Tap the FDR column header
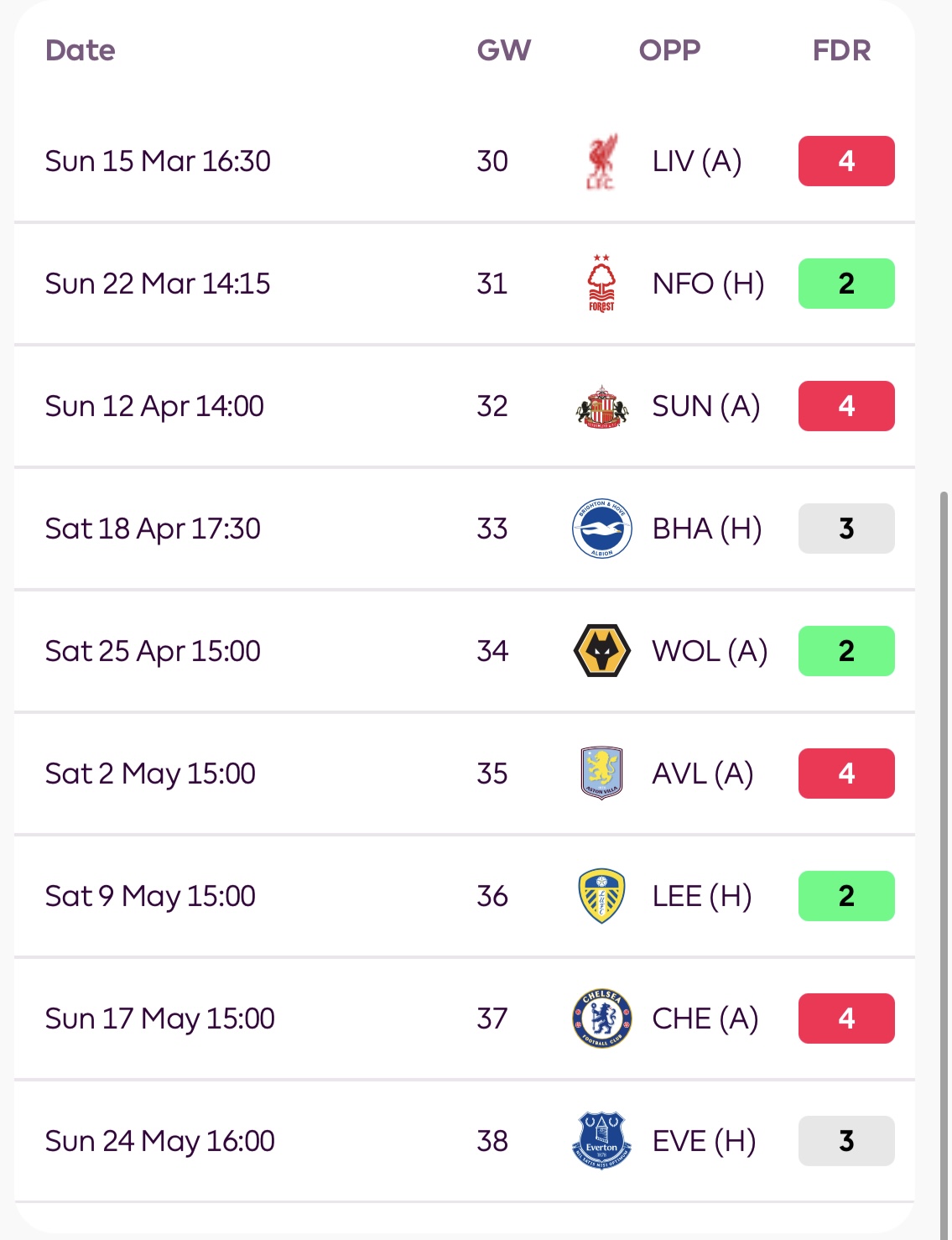This screenshot has width=952, height=1240. [841, 50]
